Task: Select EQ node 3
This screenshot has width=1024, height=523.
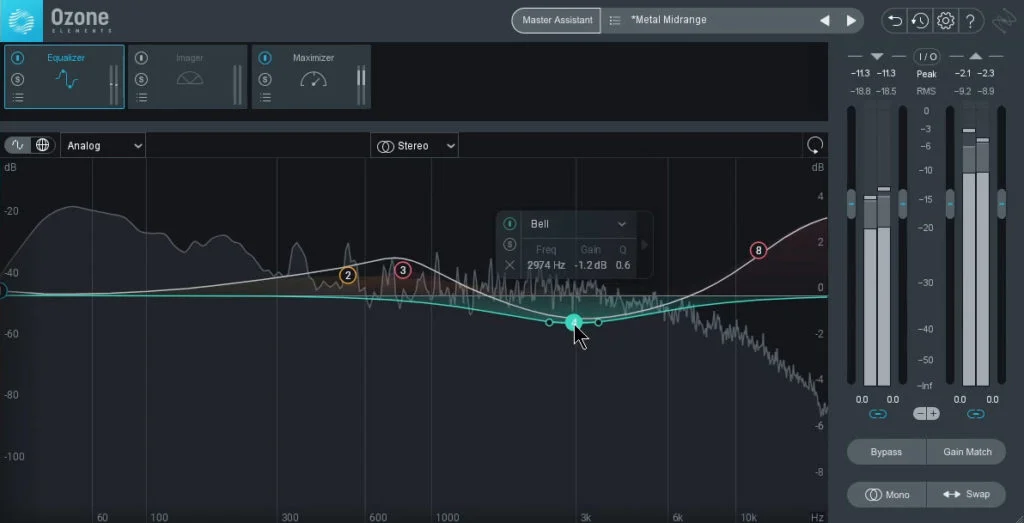Action: click(403, 270)
